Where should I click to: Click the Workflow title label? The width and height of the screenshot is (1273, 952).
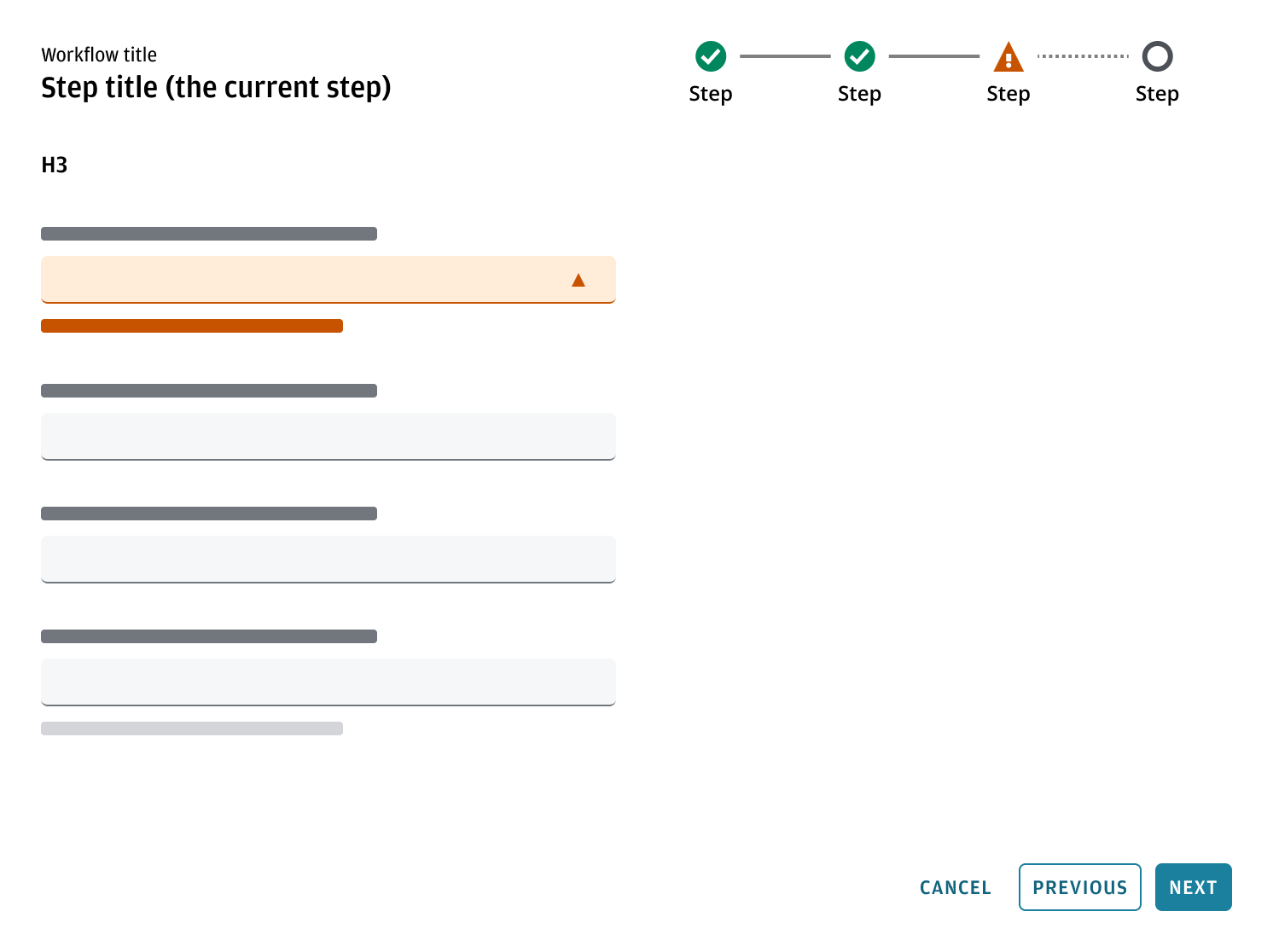click(x=99, y=54)
